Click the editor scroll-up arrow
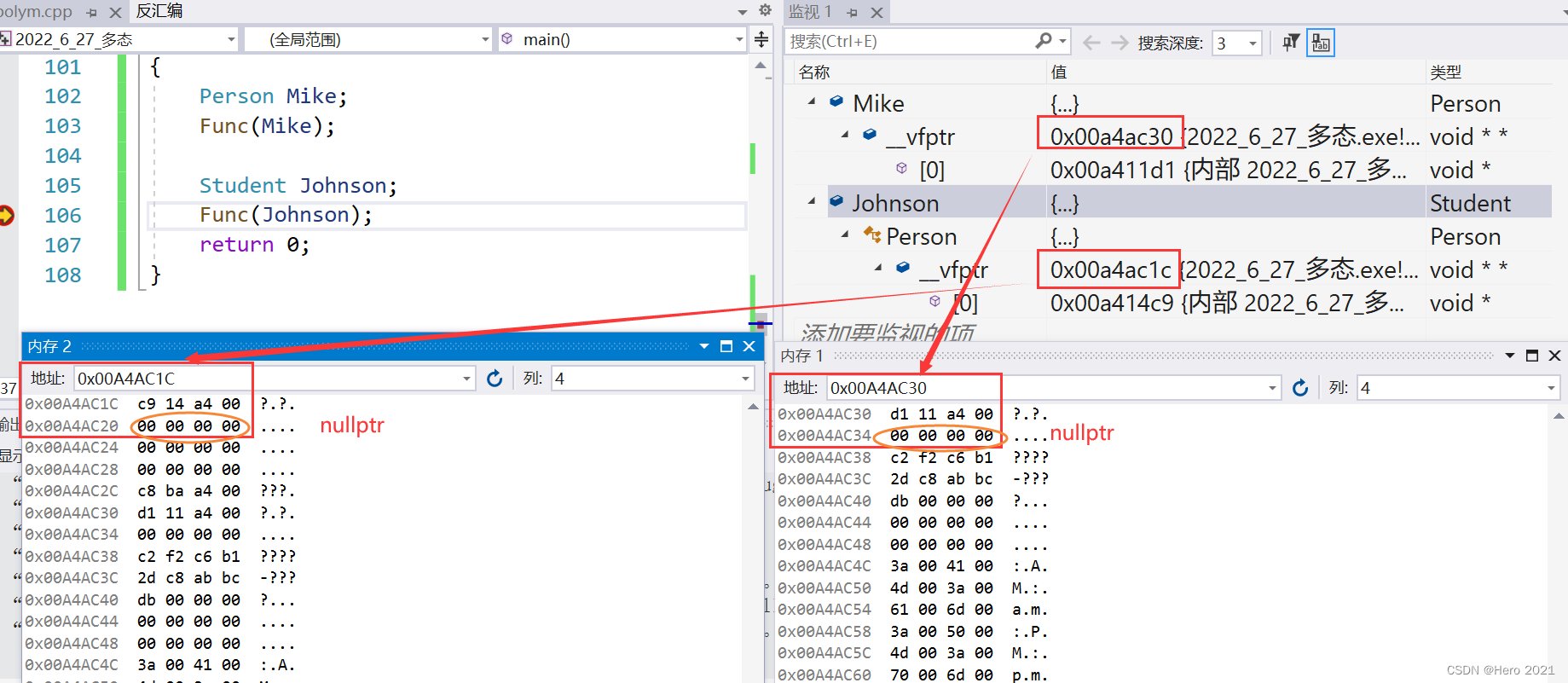1568x683 pixels. (761, 66)
